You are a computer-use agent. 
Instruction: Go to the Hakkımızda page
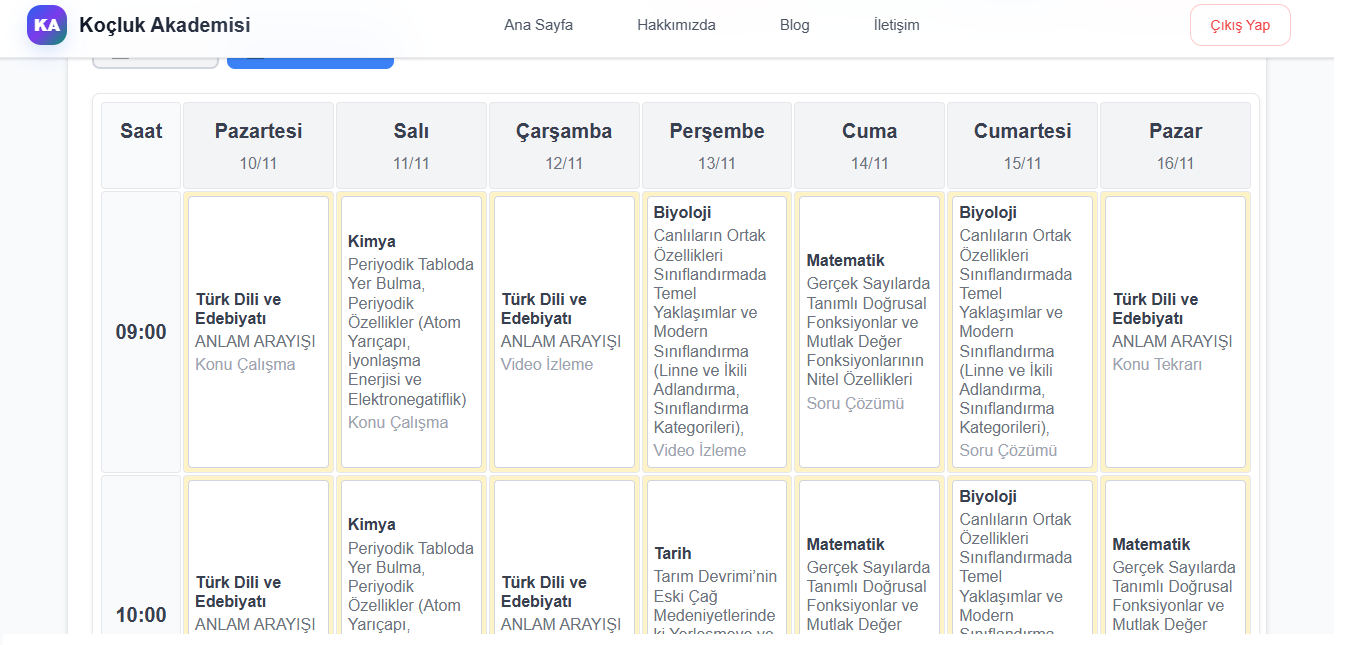(x=676, y=25)
